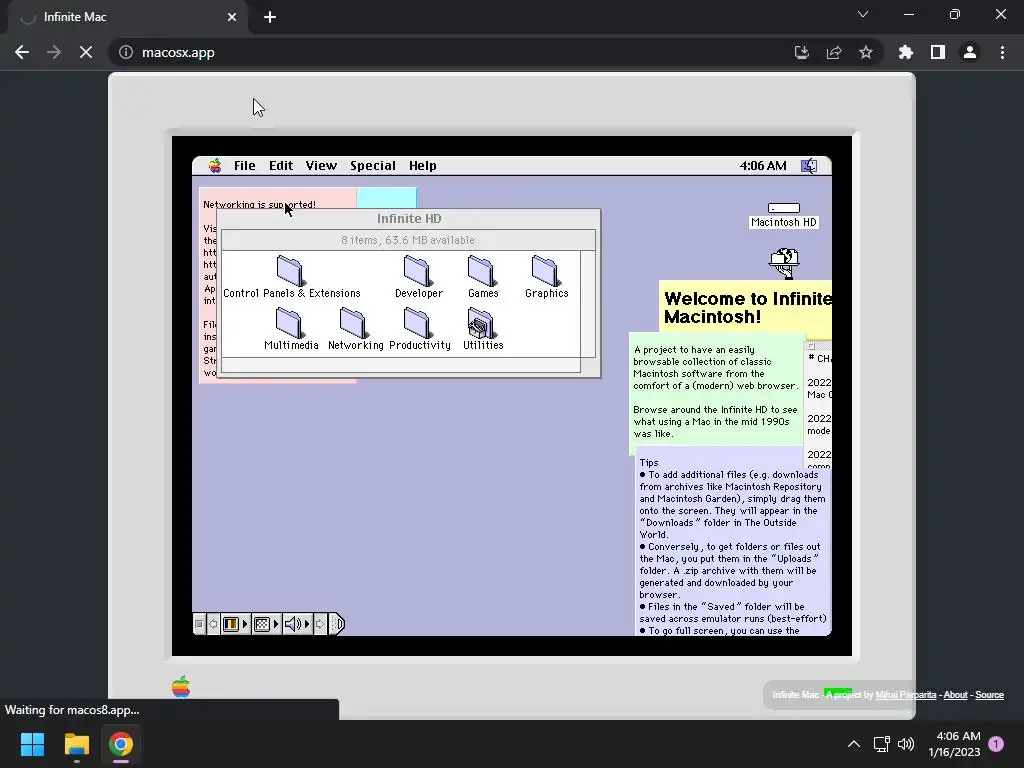Image resolution: width=1024 pixels, height=768 pixels.
Task: Open a new Chrome tab
Action: pyautogui.click(x=270, y=17)
